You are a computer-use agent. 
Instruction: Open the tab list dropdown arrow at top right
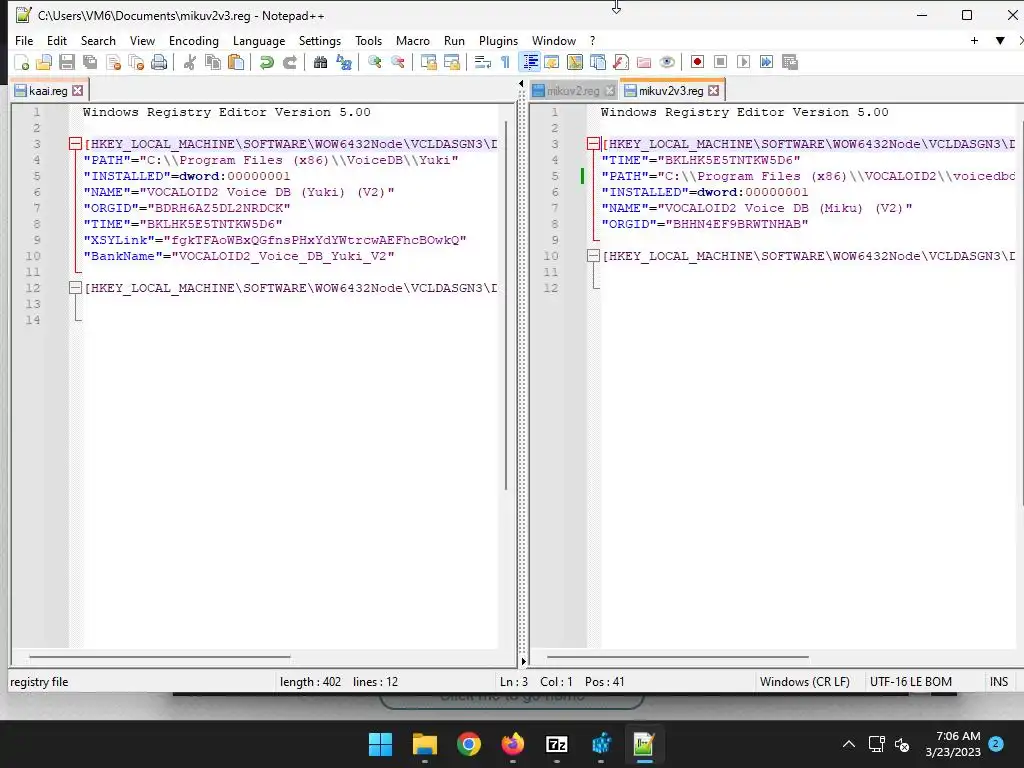[x=1000, y=40]
